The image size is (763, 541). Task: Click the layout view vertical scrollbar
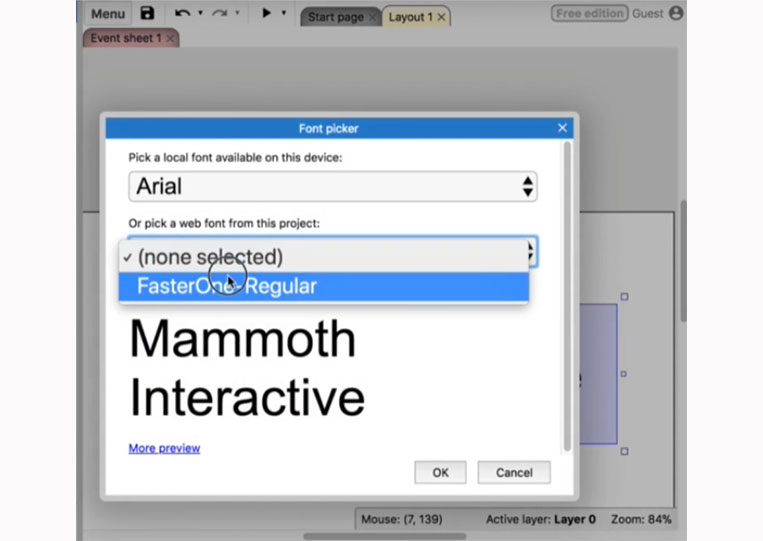pos(683,260)
